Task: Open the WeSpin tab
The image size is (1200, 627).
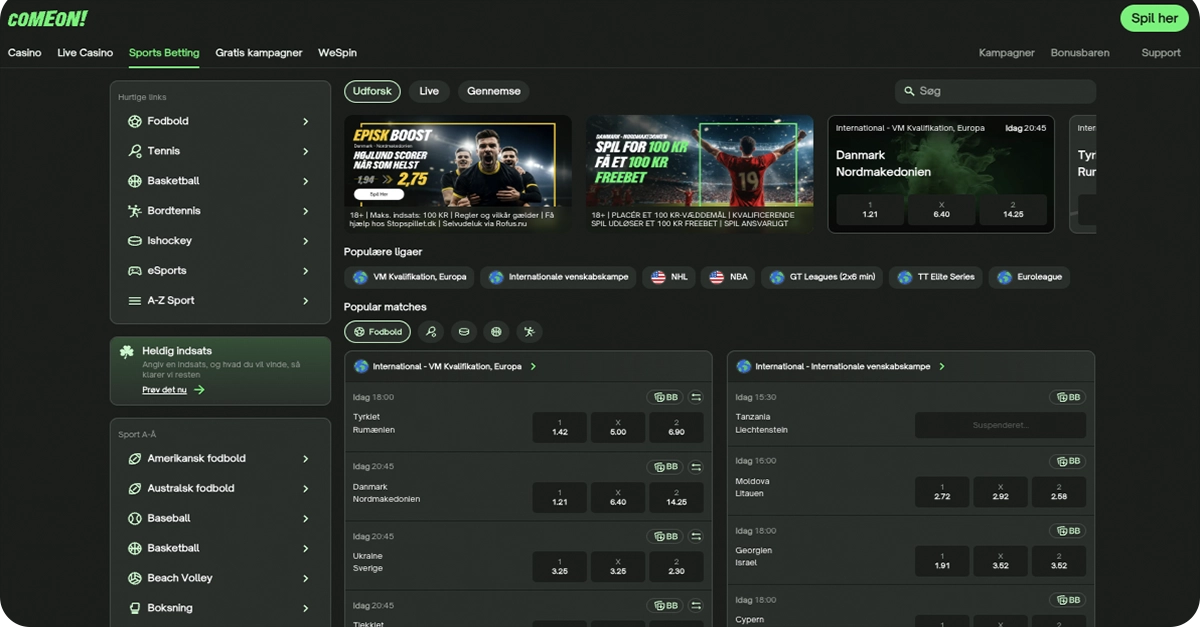Action: 337,53
